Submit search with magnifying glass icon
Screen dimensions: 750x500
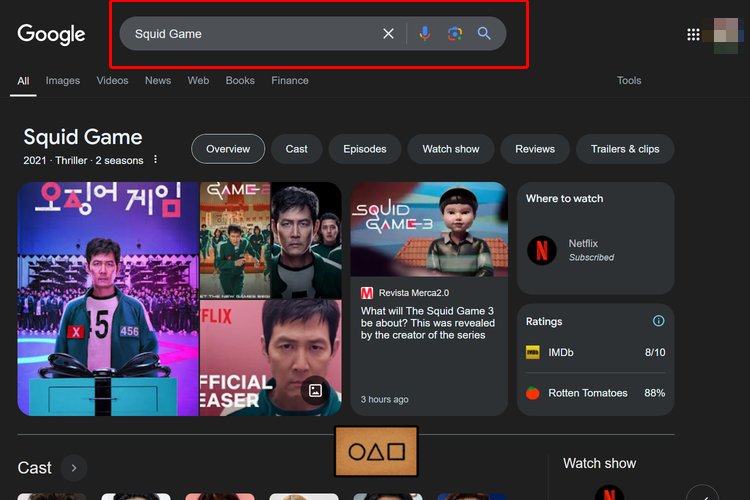pos(484,33)
